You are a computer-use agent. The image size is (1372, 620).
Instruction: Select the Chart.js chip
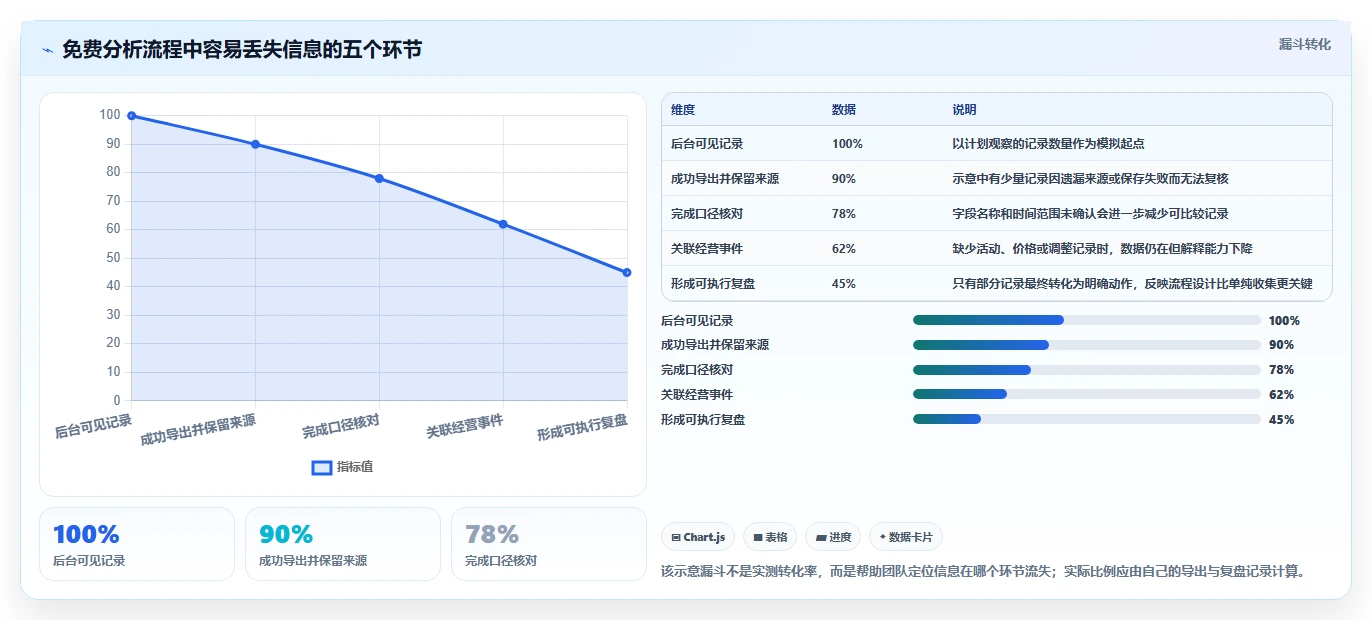698,537
